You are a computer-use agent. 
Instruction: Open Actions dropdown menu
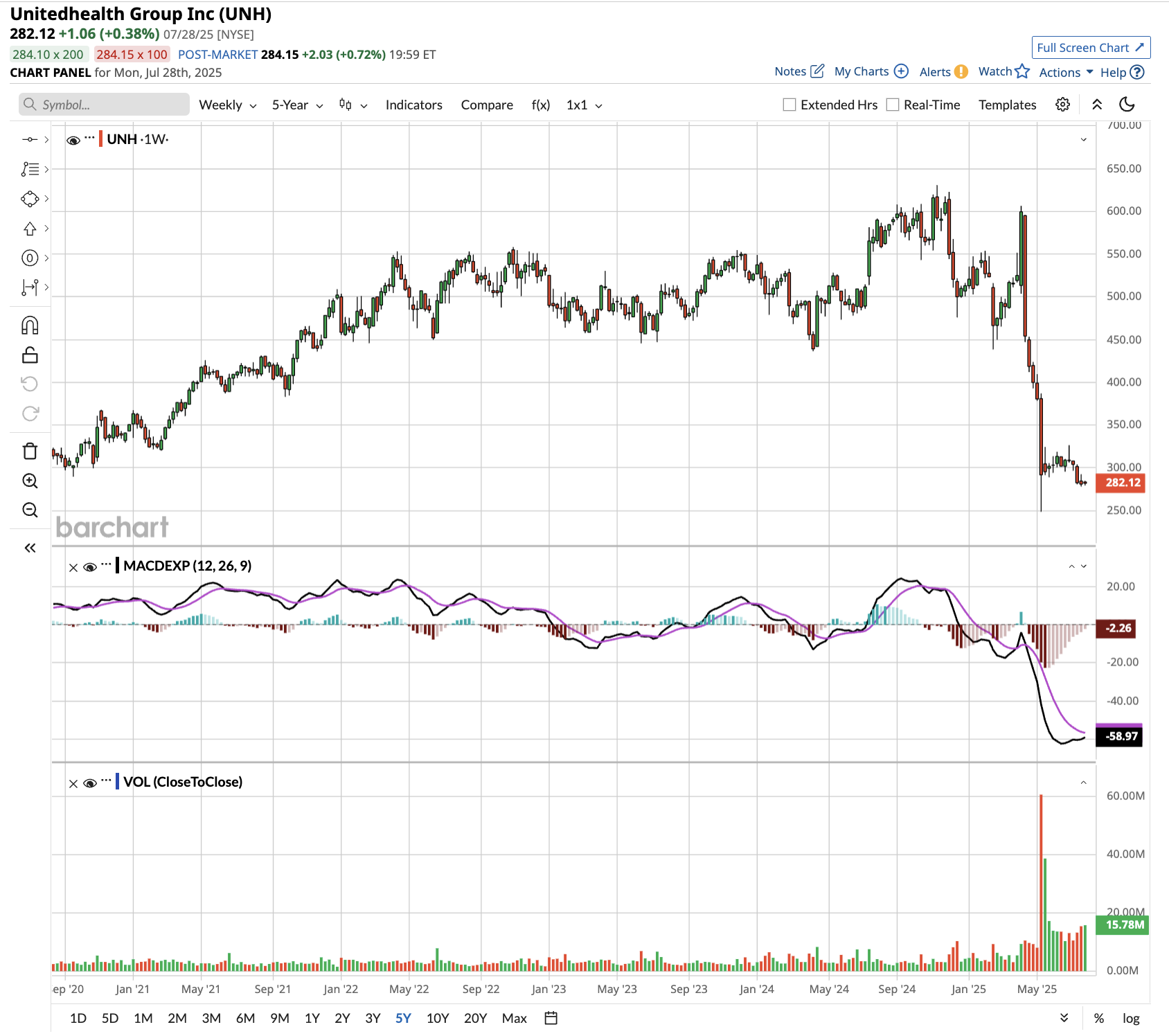click(1066, 72)
